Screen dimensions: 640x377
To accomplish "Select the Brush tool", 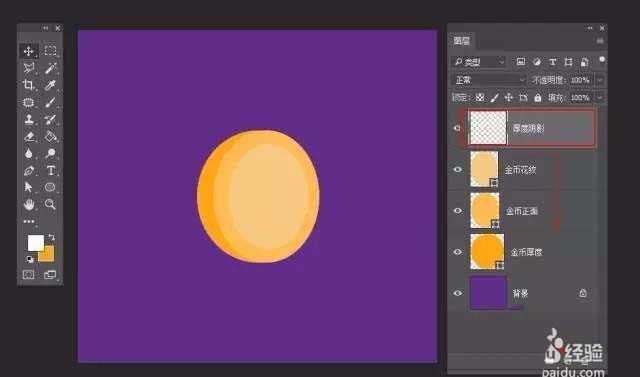I will click(x=50, y=102).
